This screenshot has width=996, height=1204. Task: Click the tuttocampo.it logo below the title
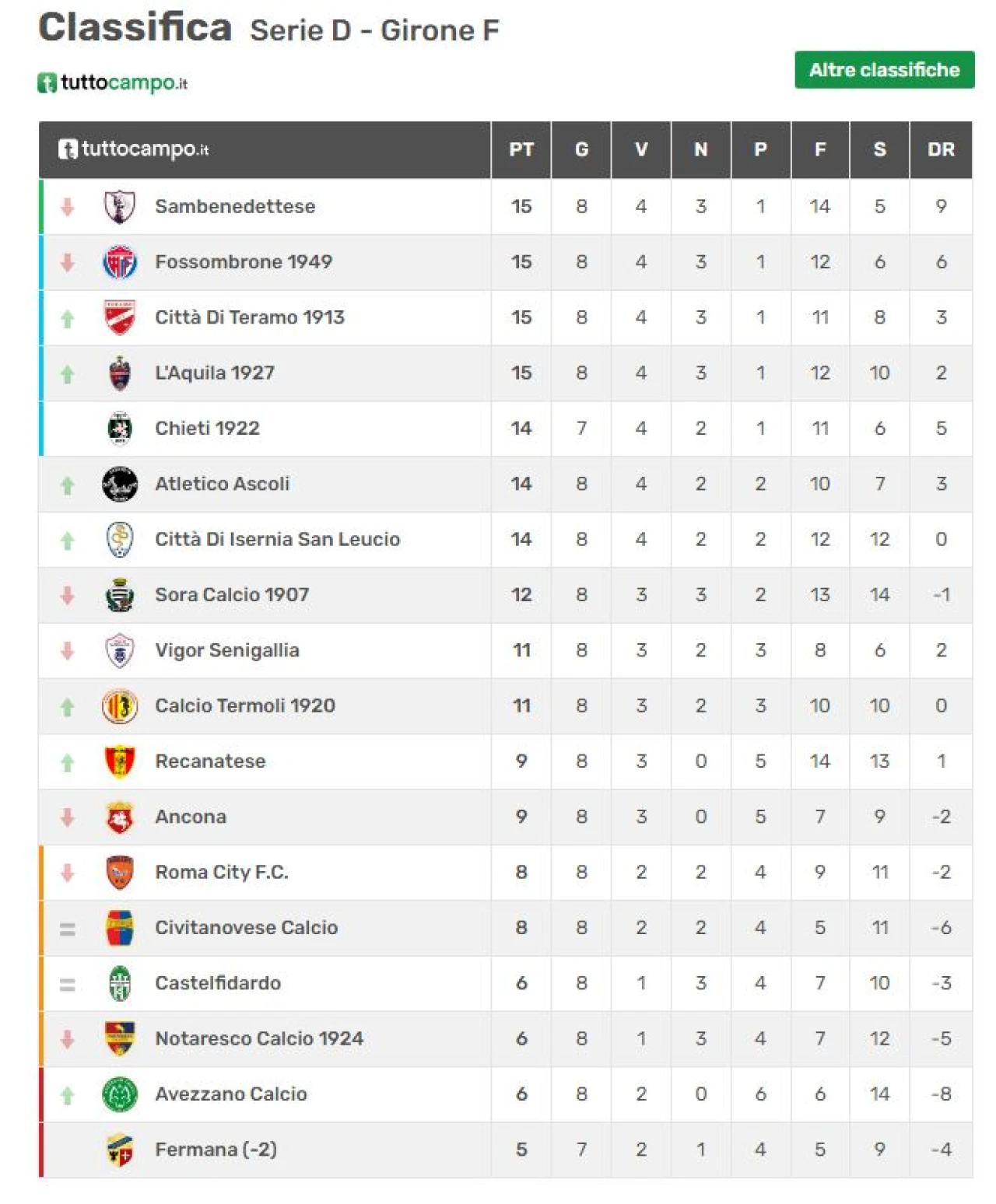coord(113,82)
